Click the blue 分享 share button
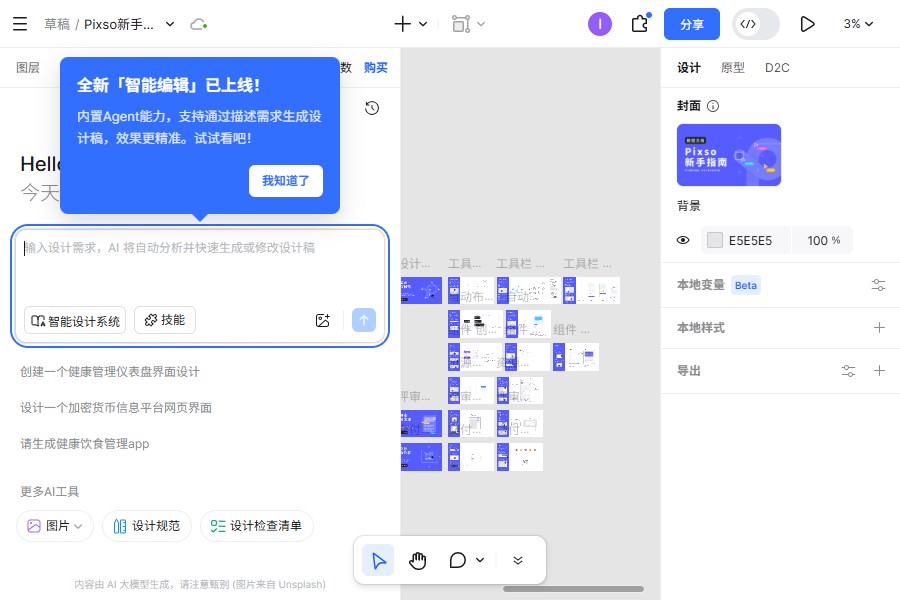900x600 pixels. [x=692, y=24]
